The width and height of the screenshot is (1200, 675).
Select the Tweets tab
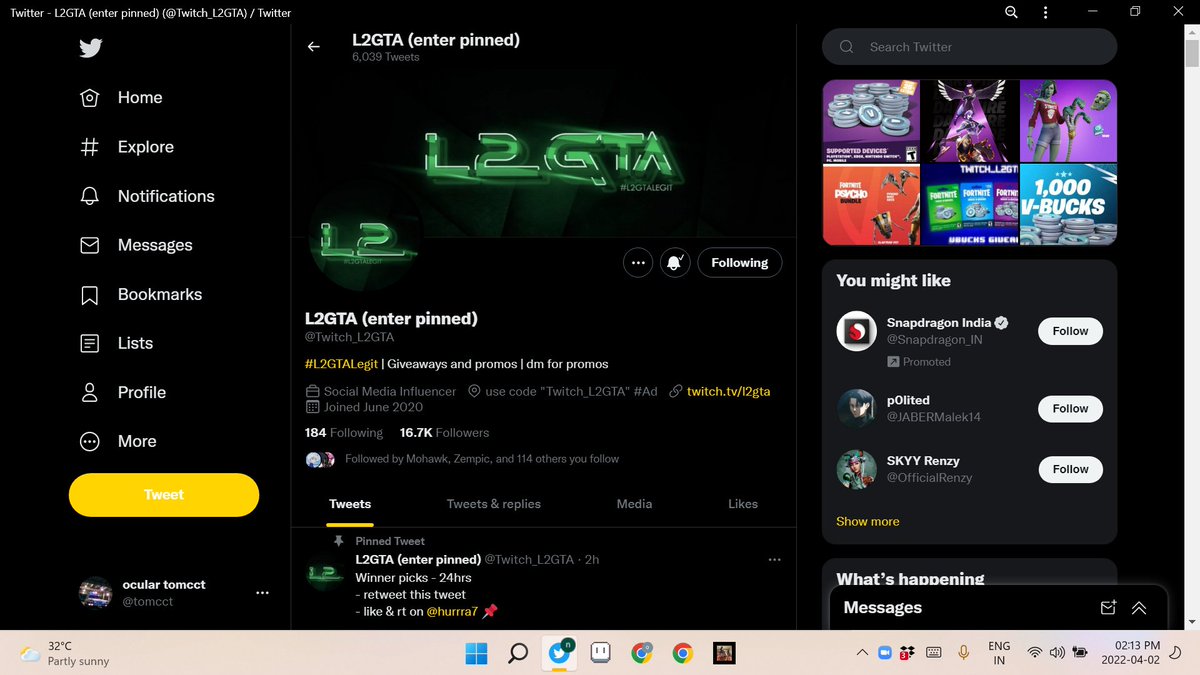(x=350, y=504)
